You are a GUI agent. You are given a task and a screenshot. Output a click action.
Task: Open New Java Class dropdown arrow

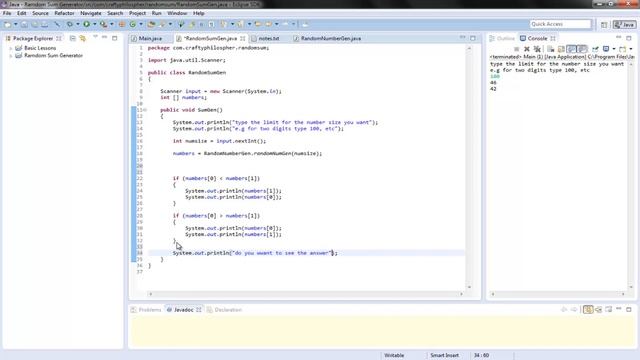point(141,24)
